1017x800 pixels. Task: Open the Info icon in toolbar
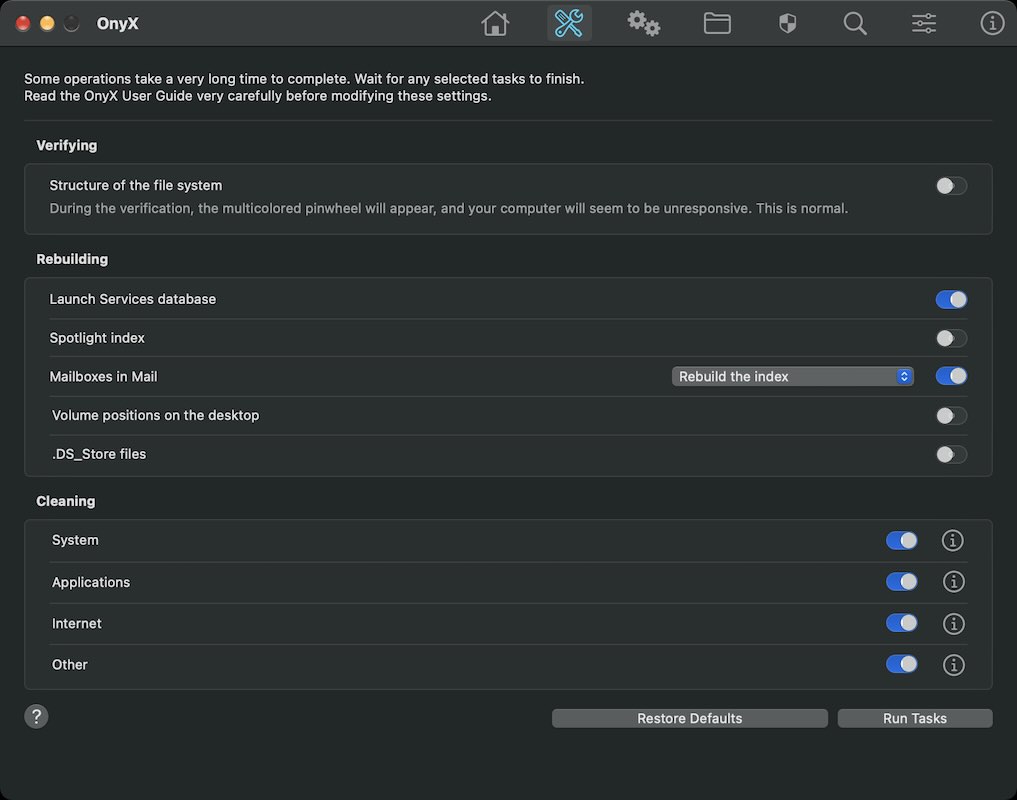pos(992,23)
